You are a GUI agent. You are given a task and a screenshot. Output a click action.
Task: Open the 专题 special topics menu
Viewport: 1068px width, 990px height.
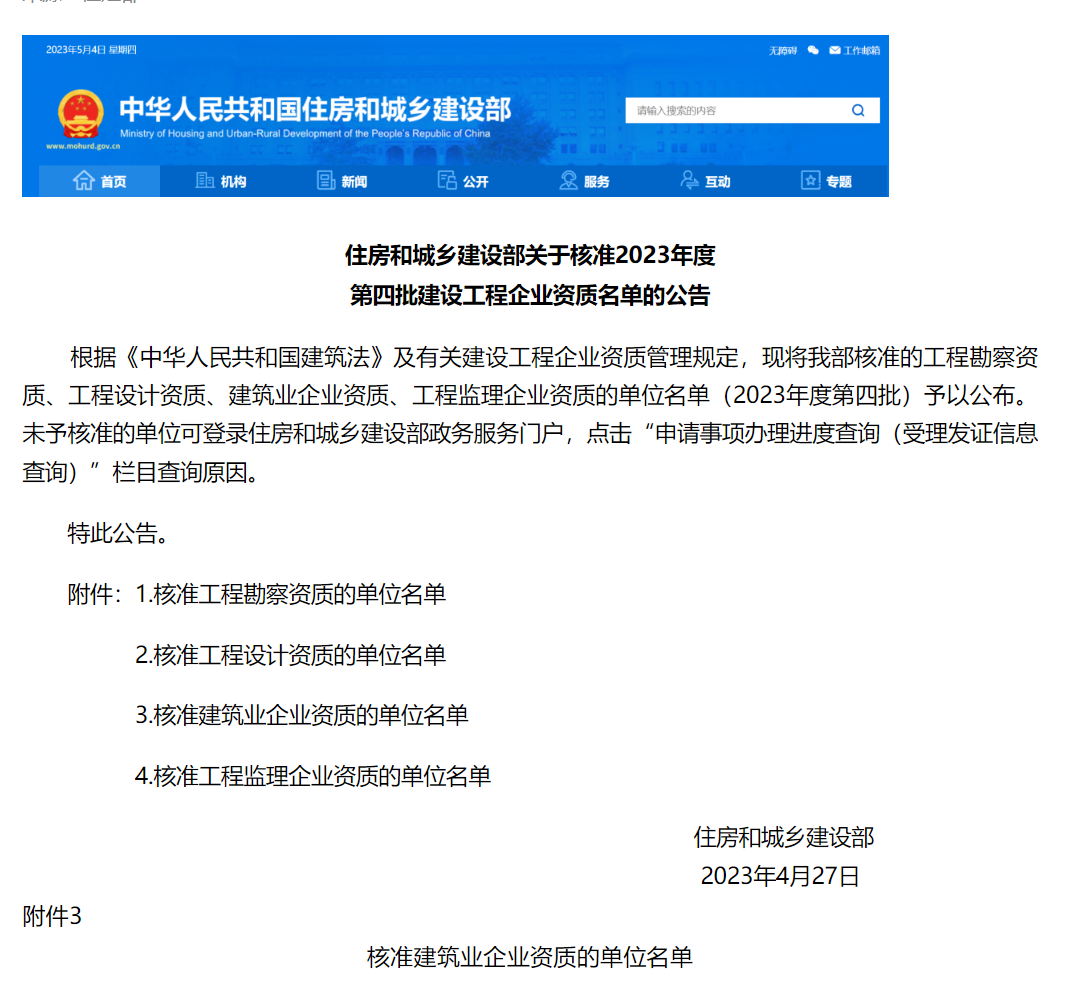tap(826, 181)
